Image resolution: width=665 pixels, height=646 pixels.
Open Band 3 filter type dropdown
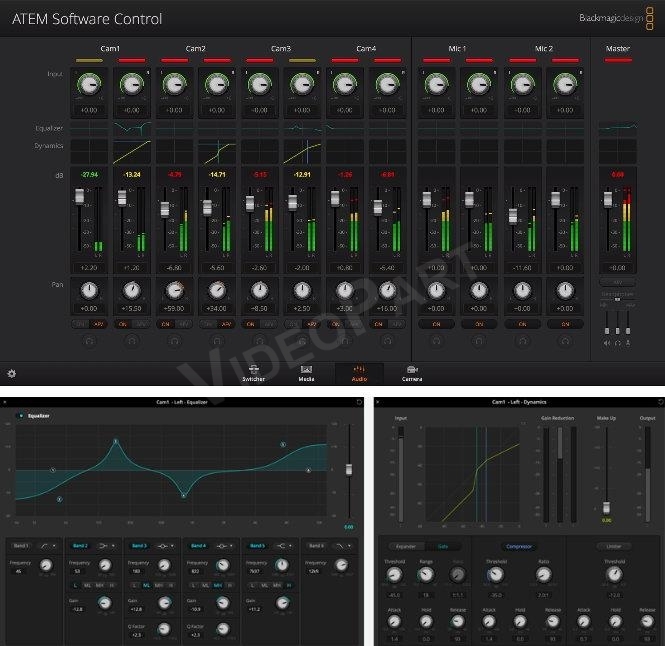(165, 546)
